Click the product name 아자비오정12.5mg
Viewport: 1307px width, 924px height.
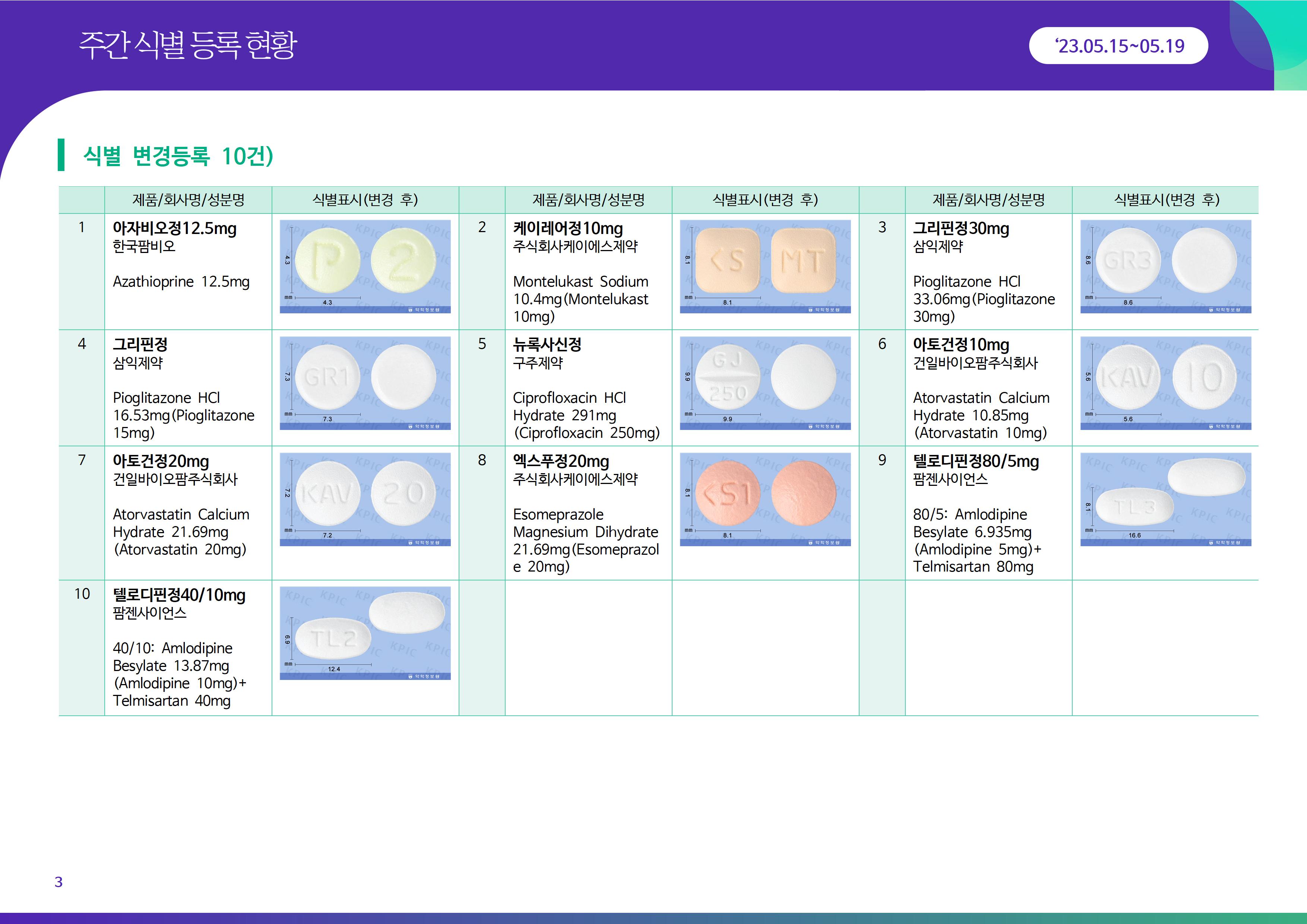coord(174,228)
